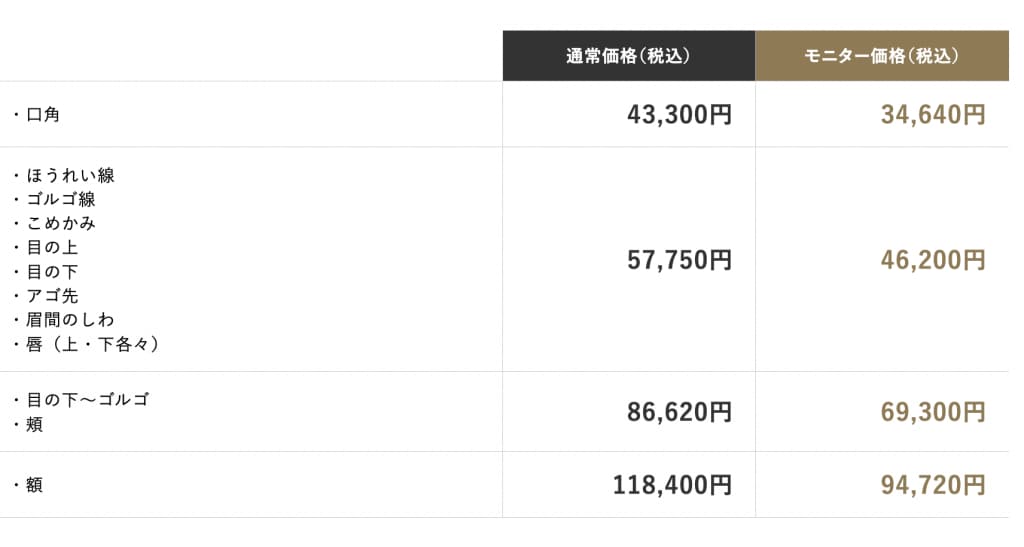Click the 57,750円 regular price
This screenshot has height=547, width=1024.
679,260
